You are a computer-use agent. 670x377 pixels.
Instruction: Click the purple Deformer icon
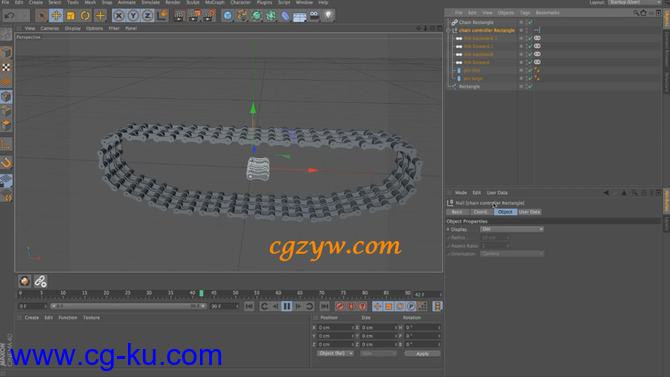285,16
